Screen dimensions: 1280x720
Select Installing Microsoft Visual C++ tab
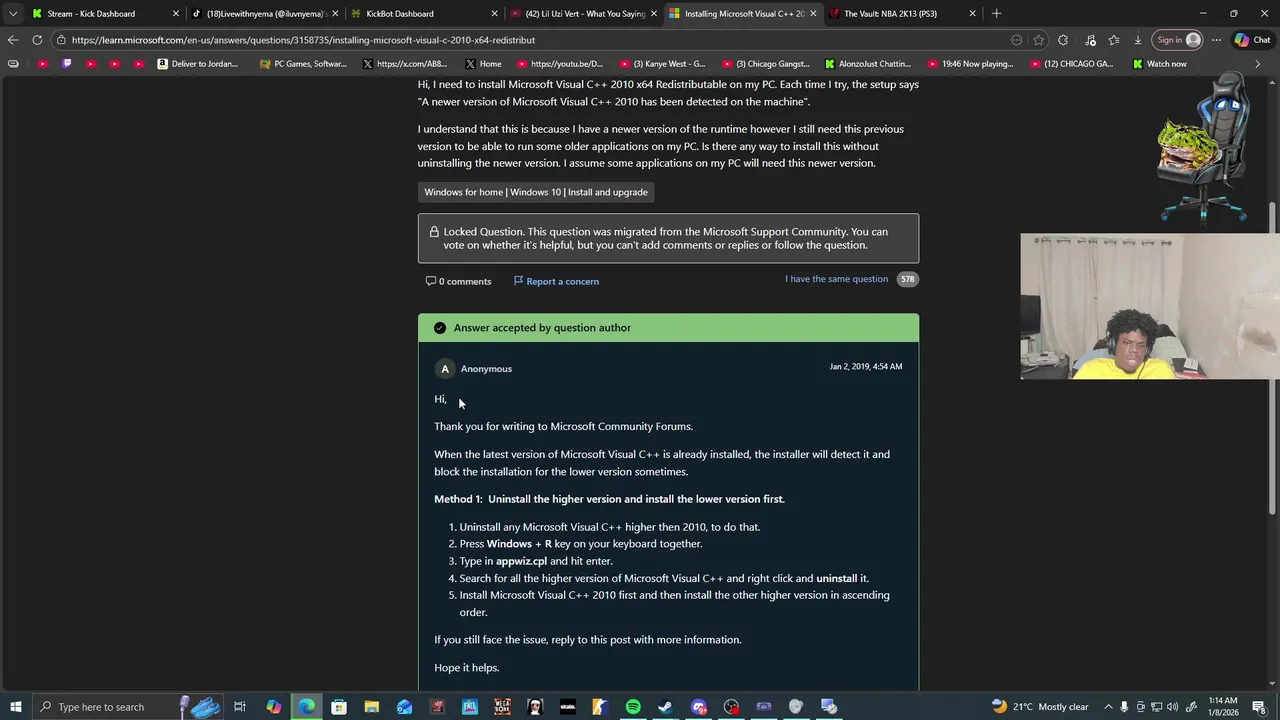pyautogui.click(x=743, y=14)
